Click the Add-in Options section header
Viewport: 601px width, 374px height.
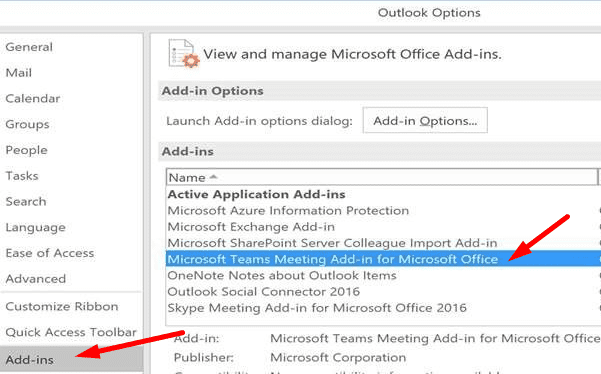coord(212,91)
